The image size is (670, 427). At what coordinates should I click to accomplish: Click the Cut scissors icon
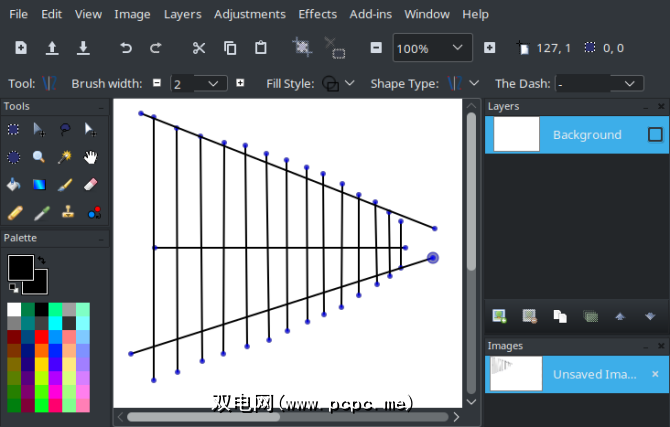pos(198,47)
